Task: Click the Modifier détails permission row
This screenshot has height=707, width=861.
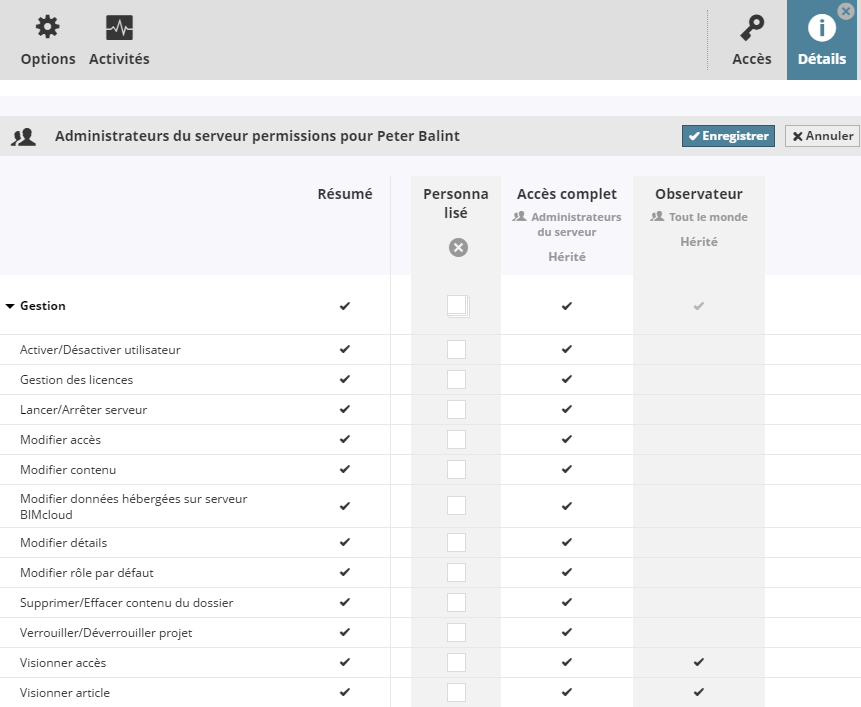Action: [64, 543]
